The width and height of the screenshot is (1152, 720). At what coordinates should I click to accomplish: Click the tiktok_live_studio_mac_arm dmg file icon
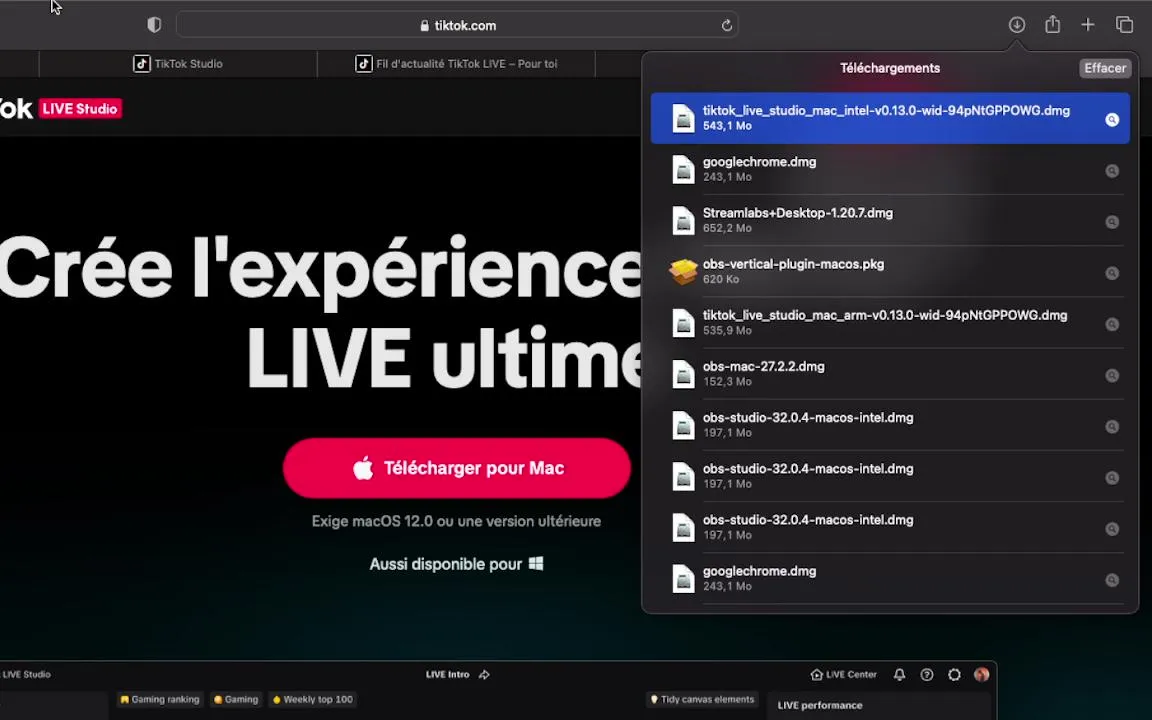[683, 323]
